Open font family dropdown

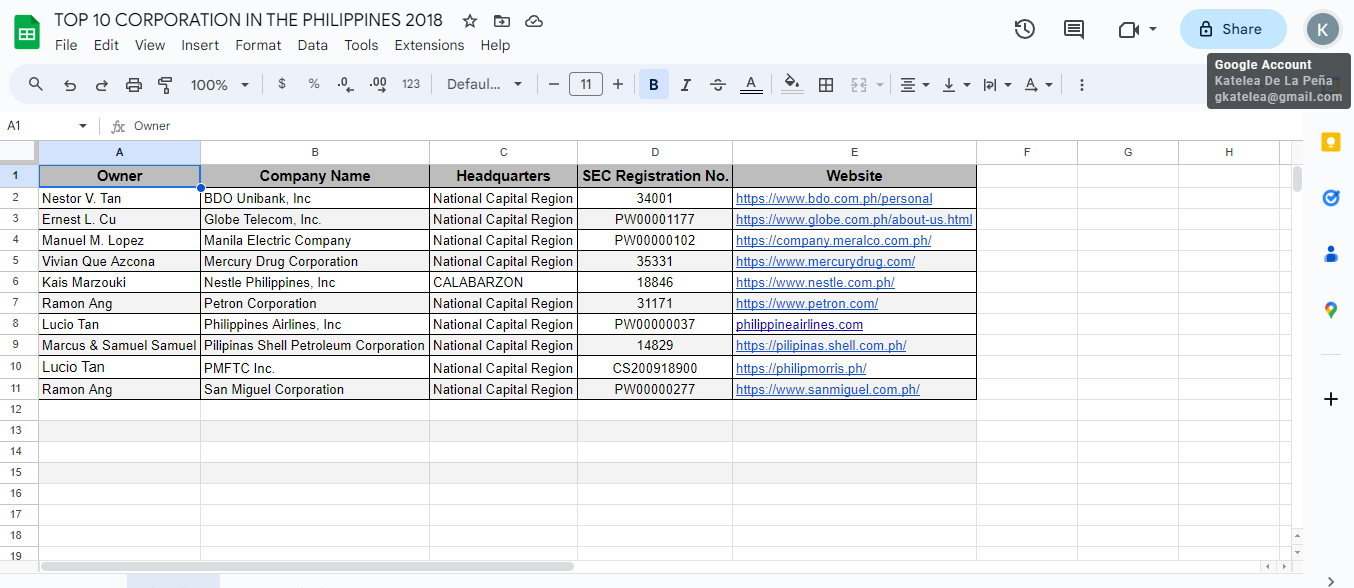485,85
